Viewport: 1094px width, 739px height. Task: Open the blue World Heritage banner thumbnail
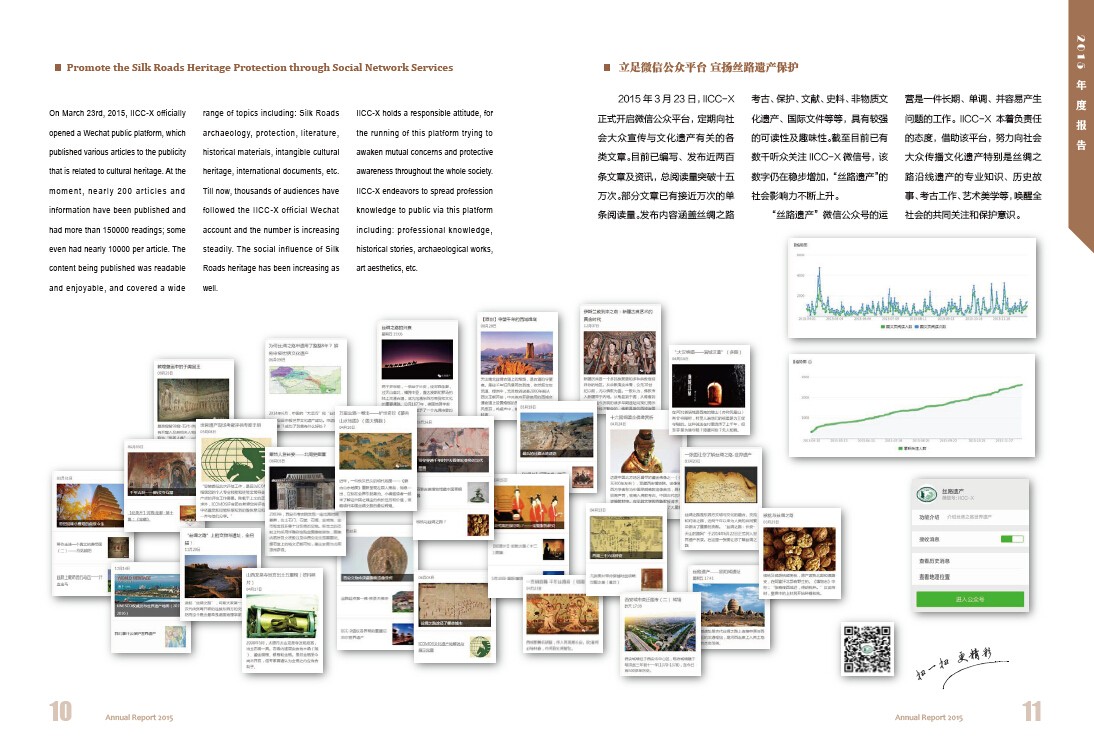148,597
